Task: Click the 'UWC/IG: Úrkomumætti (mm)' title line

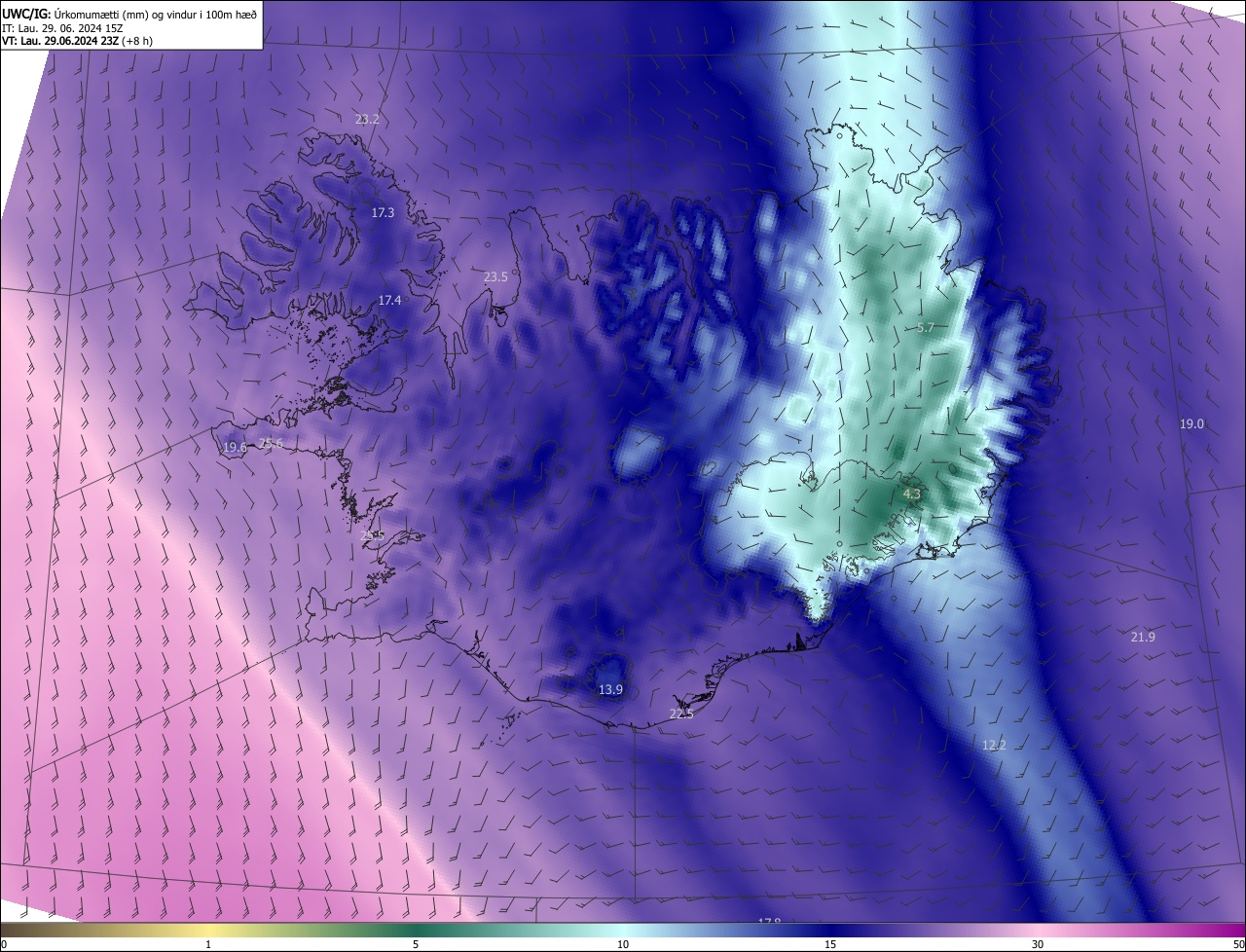Action: coord(129,13)
